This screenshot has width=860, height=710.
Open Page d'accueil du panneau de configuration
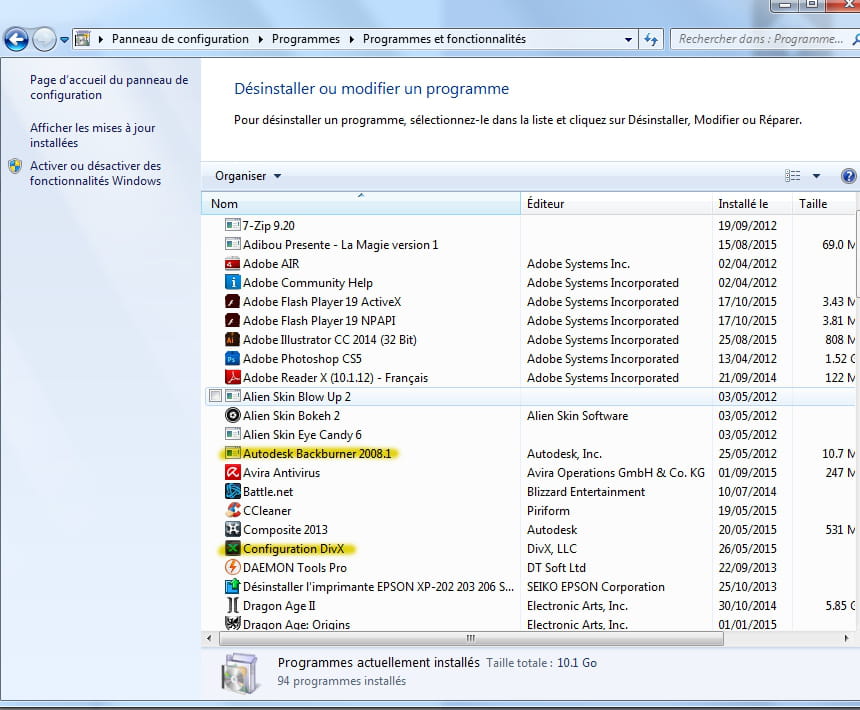pyautogui.click(x=109, y=87)
